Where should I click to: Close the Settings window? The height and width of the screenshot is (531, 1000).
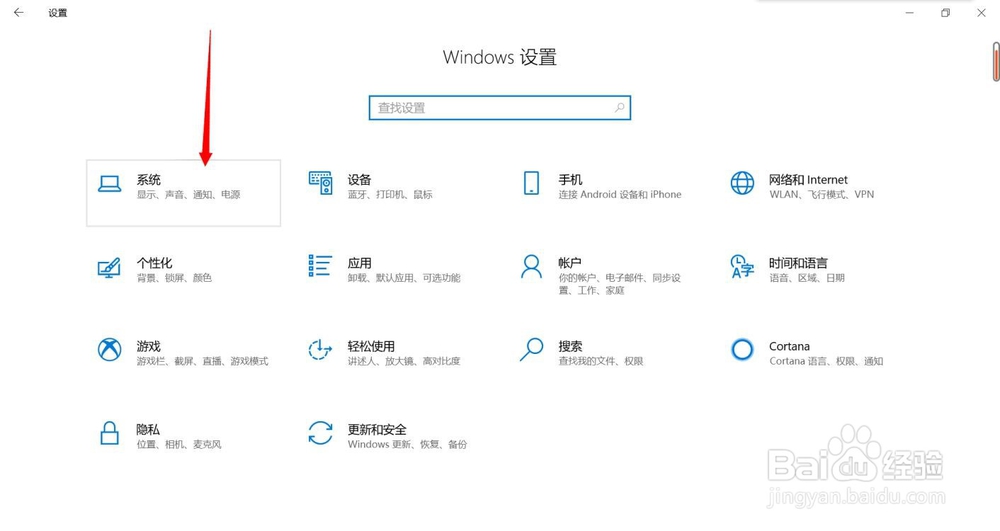coord(982,13)
